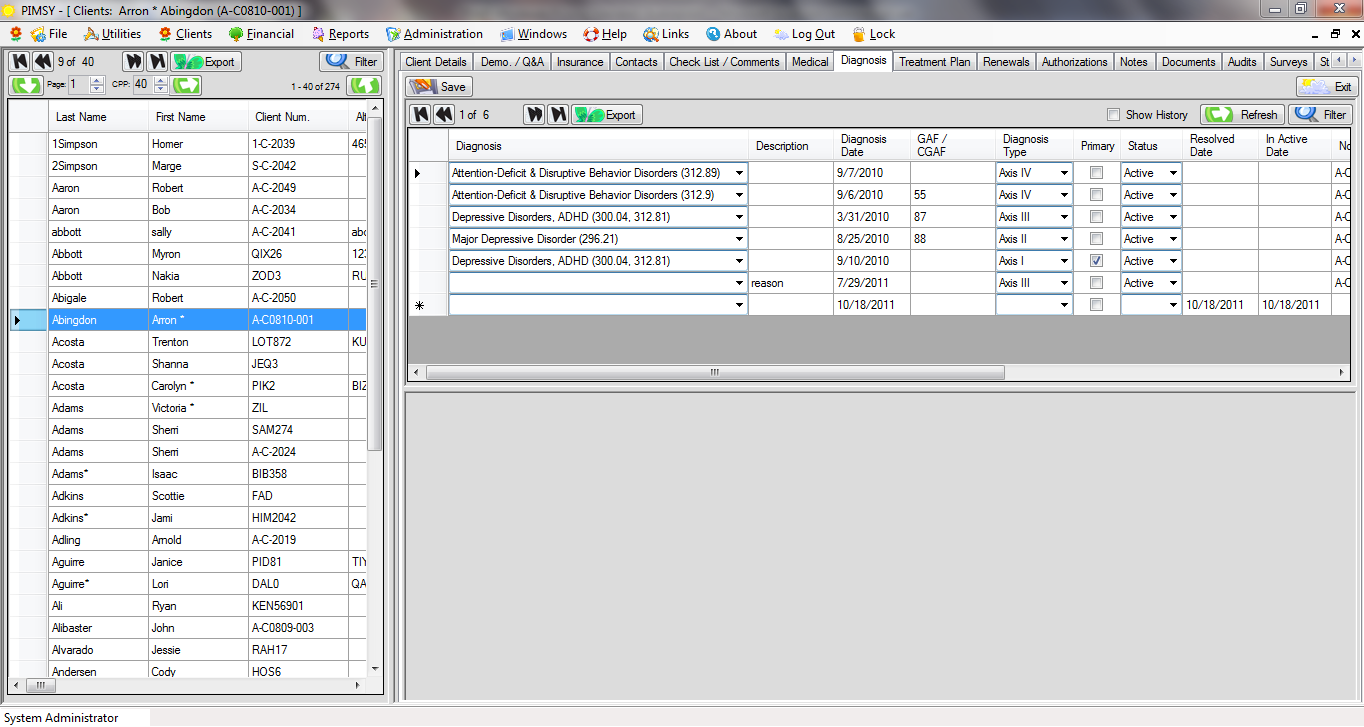Click the client list vertical scrollbar thumb
The width and height of the screenshot is (1364, 727).
point(375,284)
